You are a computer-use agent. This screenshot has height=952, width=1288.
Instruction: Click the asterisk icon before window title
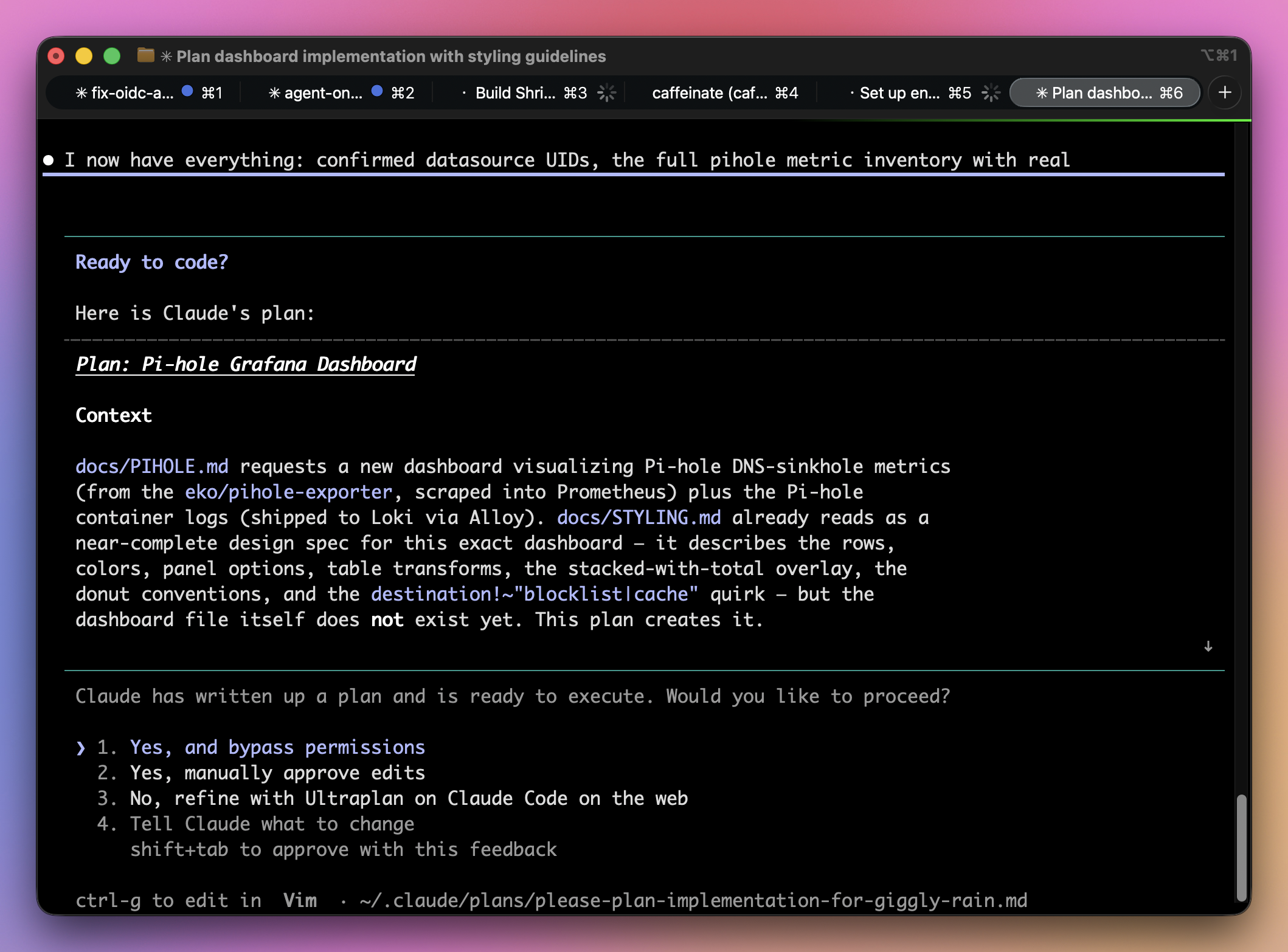(166, 57)
